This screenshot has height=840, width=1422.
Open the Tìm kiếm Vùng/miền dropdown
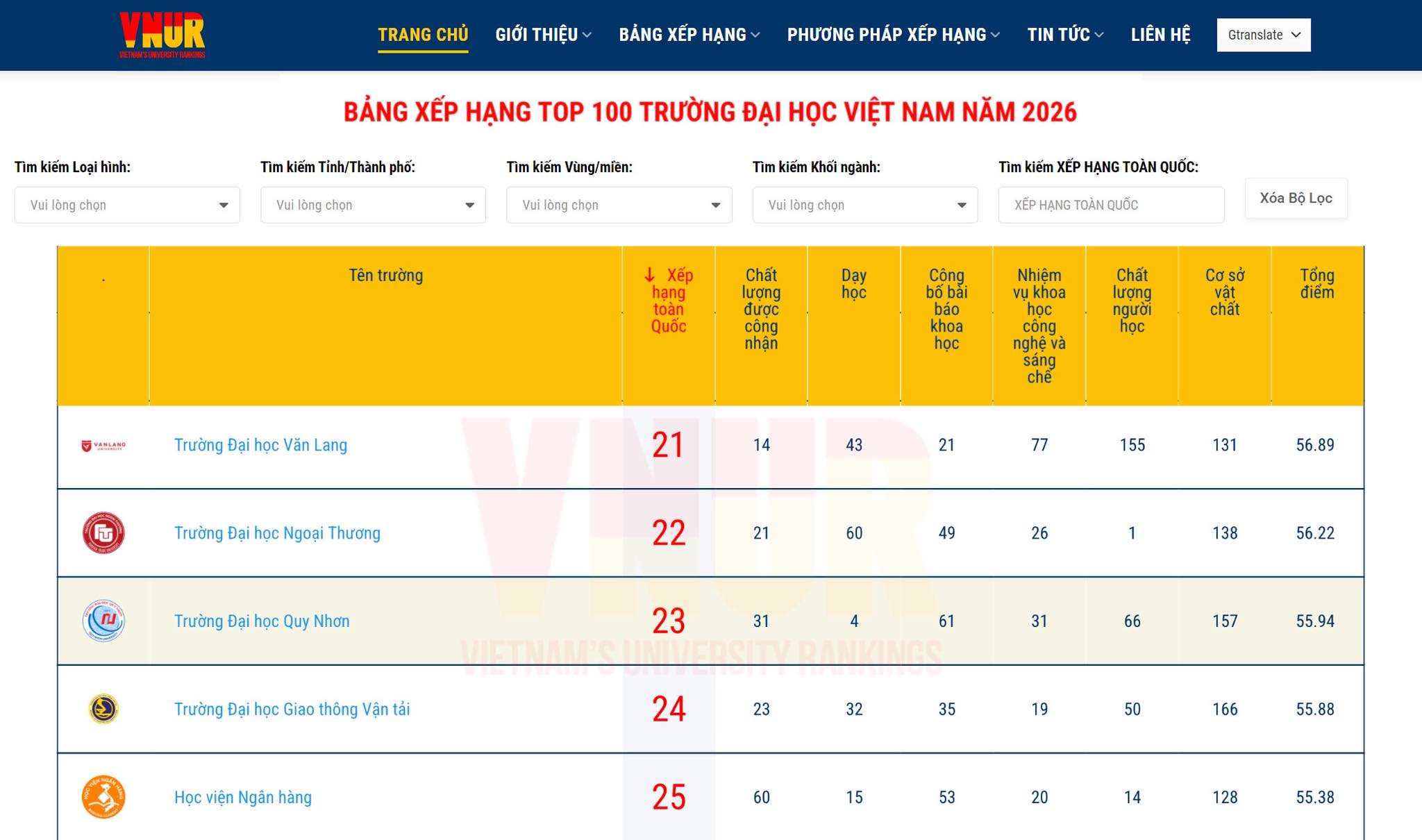(x=619, y=205)
